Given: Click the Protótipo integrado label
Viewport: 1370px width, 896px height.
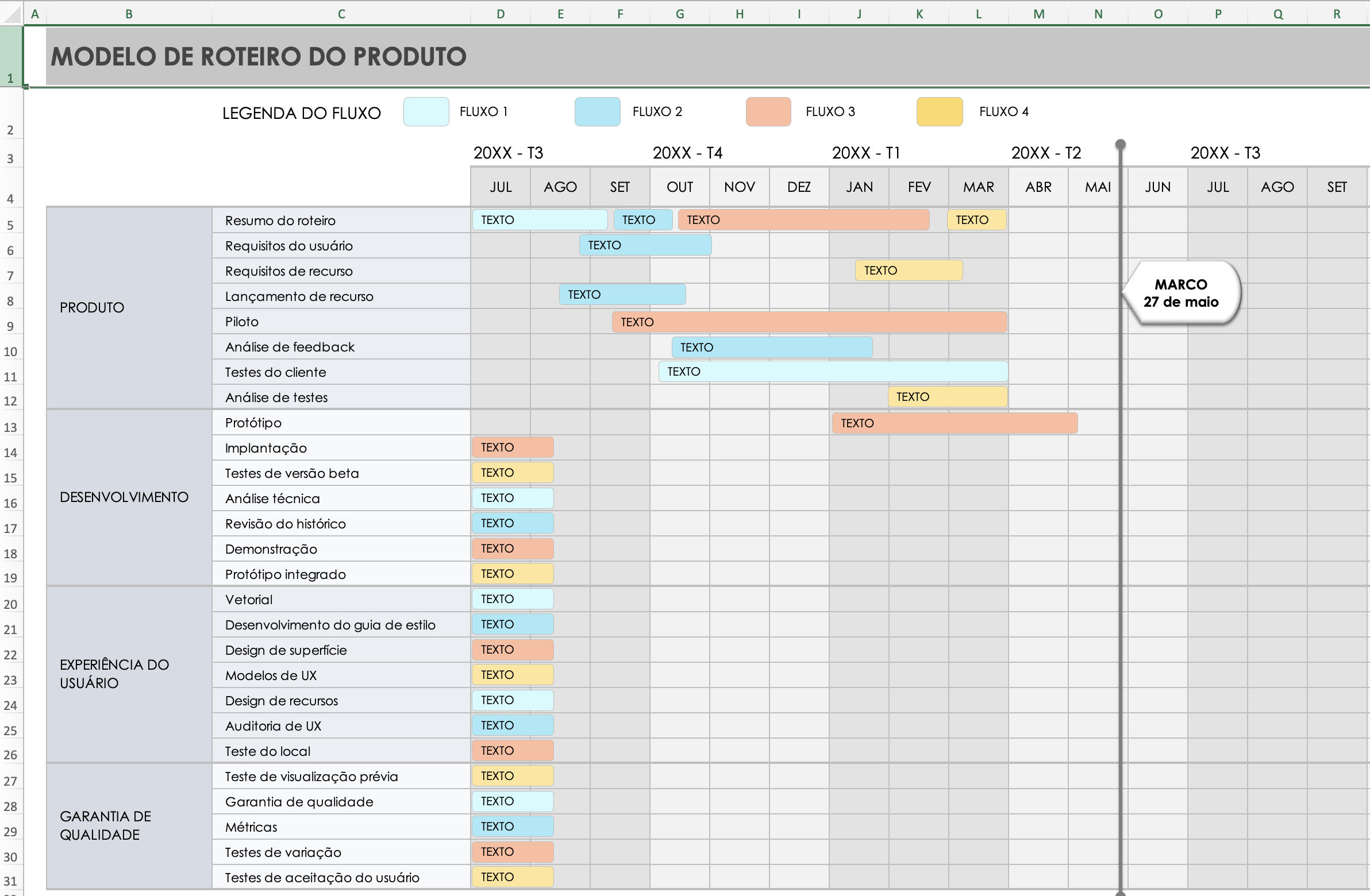Looking at the screenshot, I should [286, 574].
